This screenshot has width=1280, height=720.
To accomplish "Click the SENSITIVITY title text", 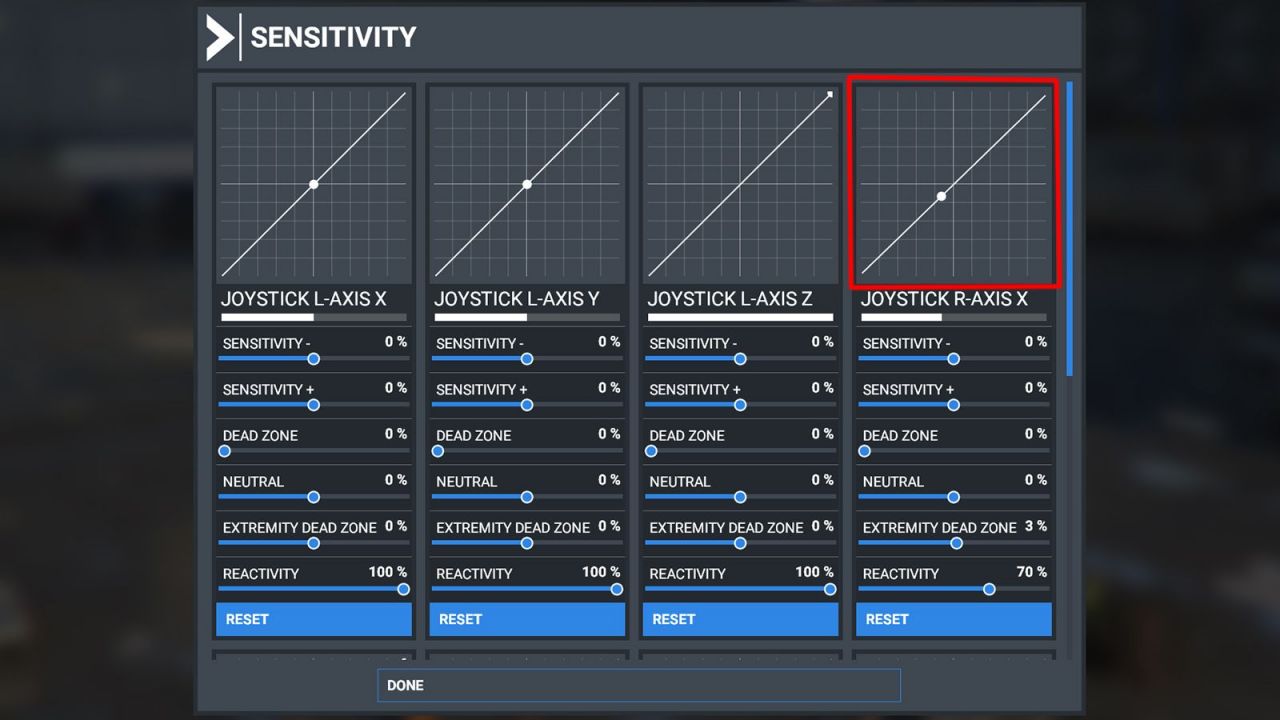I will click(x=333, y=37).
